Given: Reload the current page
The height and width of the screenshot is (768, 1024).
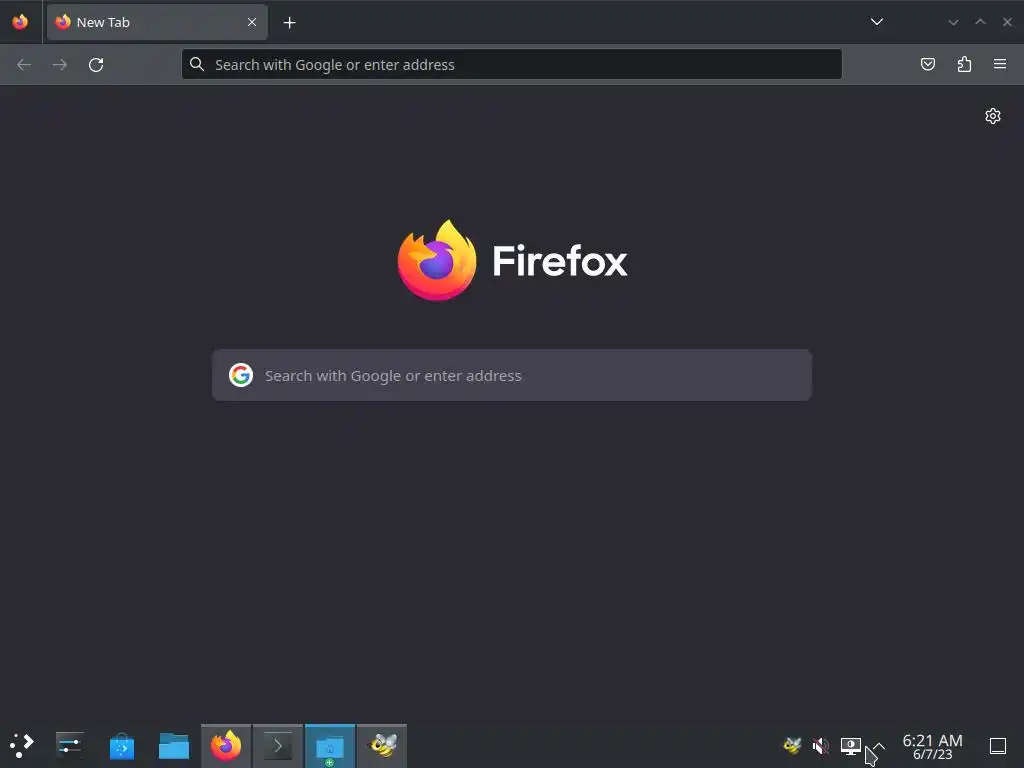Looking at the screenshot, I should pyautogui.click(x=96, y=65).
